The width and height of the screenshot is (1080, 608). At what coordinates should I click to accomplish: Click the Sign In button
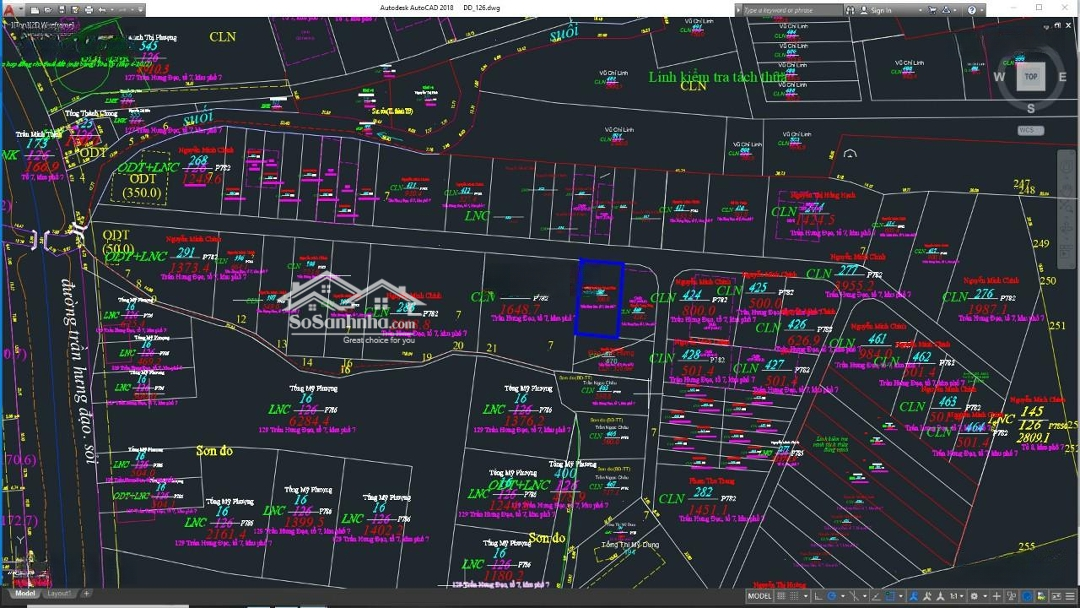click(x=880, y=10)
